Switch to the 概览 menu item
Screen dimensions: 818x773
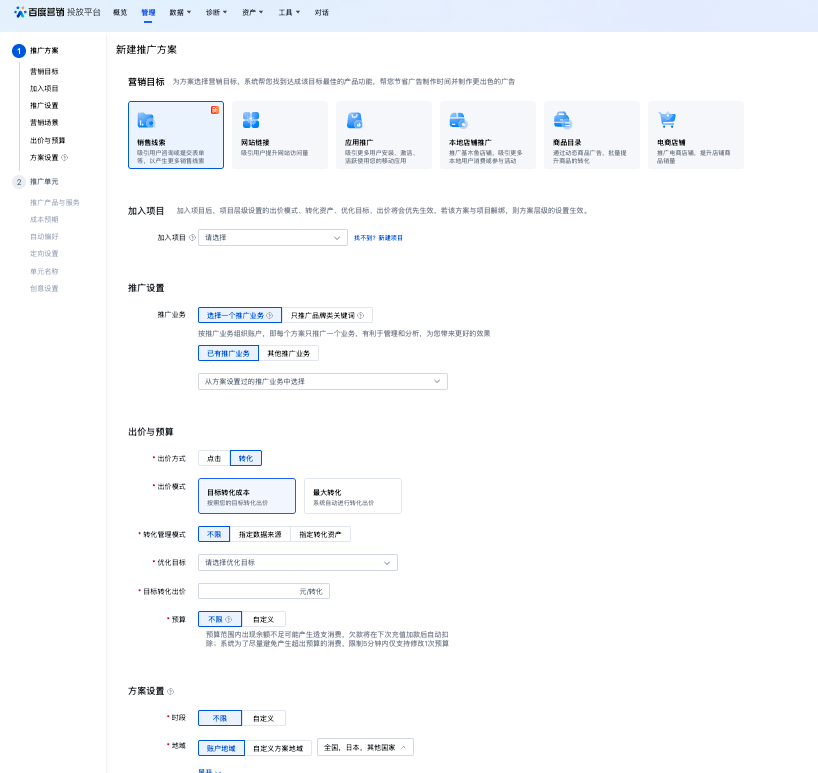click(x=118, y=12)
